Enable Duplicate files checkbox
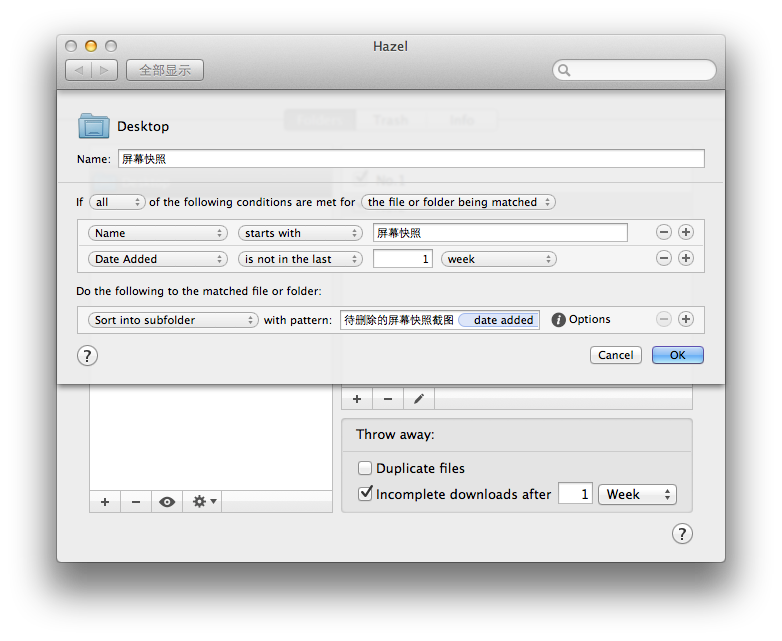The width and height of the screenshot is (782, 641). click(x=365, y=468)
